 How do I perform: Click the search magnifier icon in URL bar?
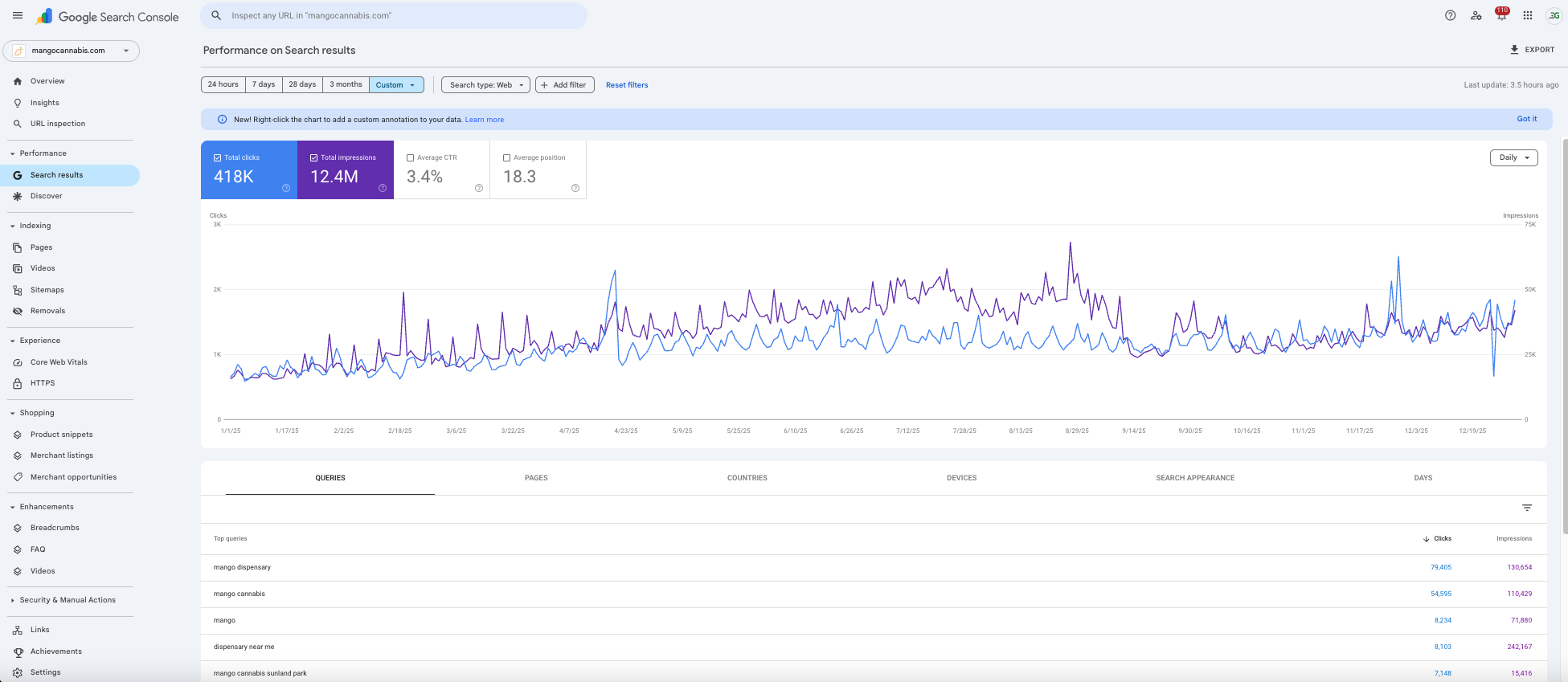coord(216,15)
